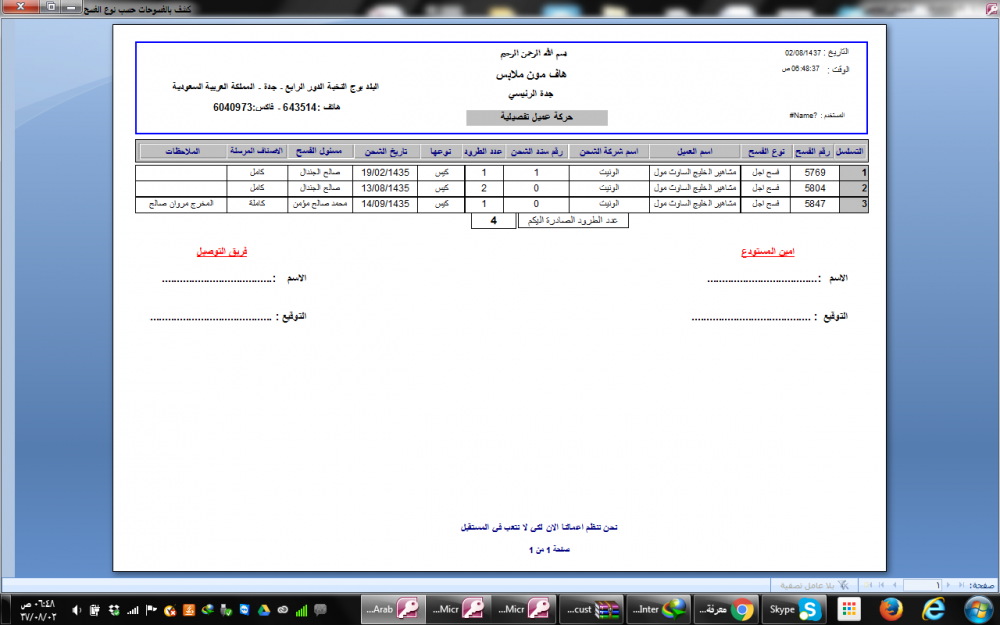Minimize the report preview window

72,7
